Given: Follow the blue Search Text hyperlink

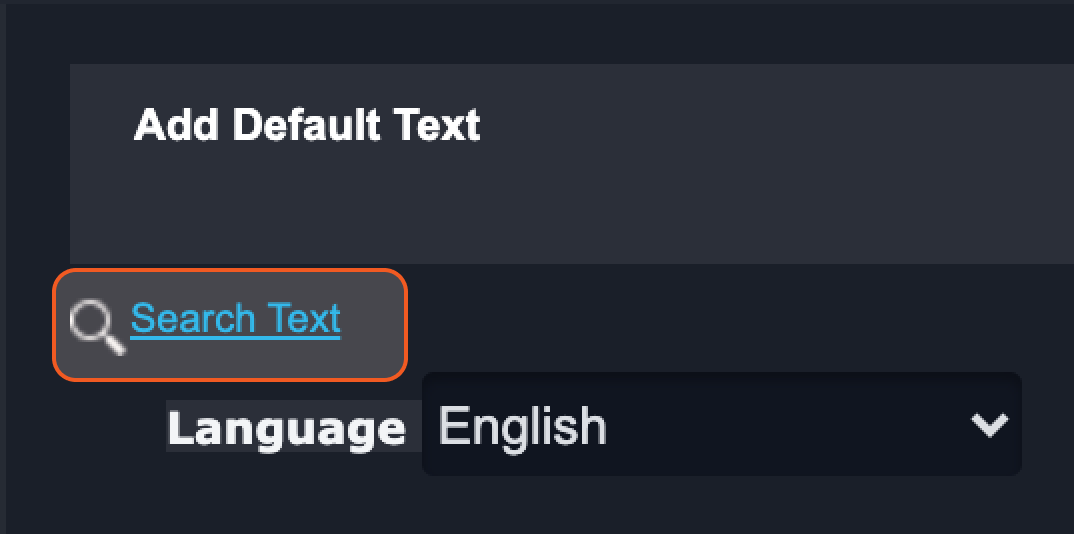Looking at the screenshot, I should pyautogui.click(x=235, y=319).
